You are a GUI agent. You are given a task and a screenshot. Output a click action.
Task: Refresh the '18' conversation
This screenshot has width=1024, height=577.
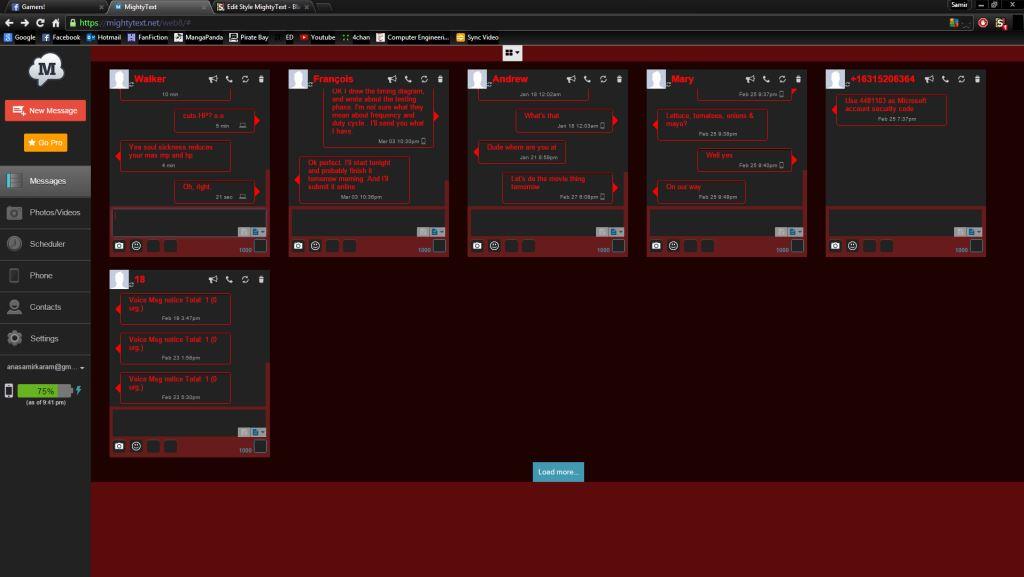(245, 279)
